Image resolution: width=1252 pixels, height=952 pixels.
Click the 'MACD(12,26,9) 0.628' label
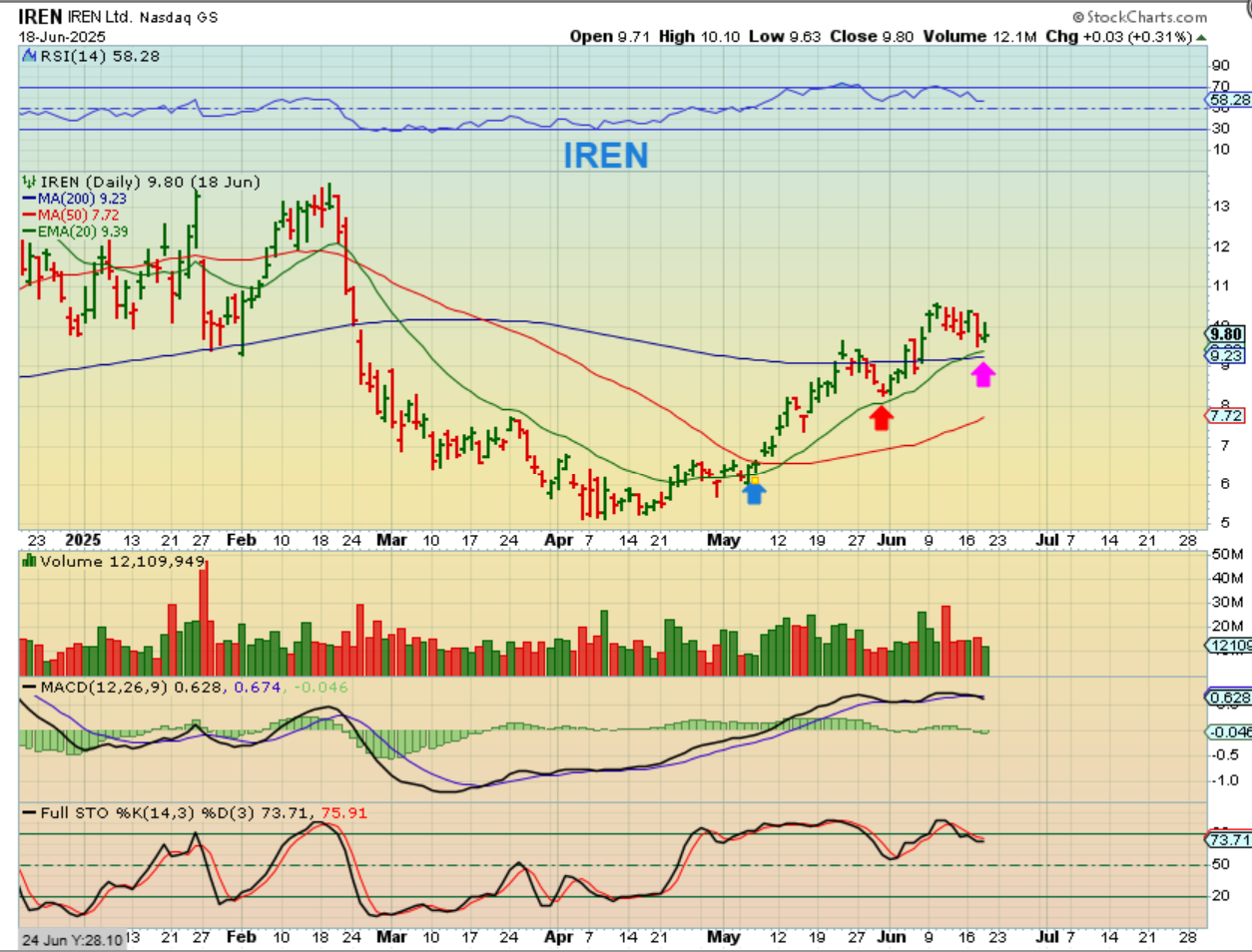click(x=132, y=688)
